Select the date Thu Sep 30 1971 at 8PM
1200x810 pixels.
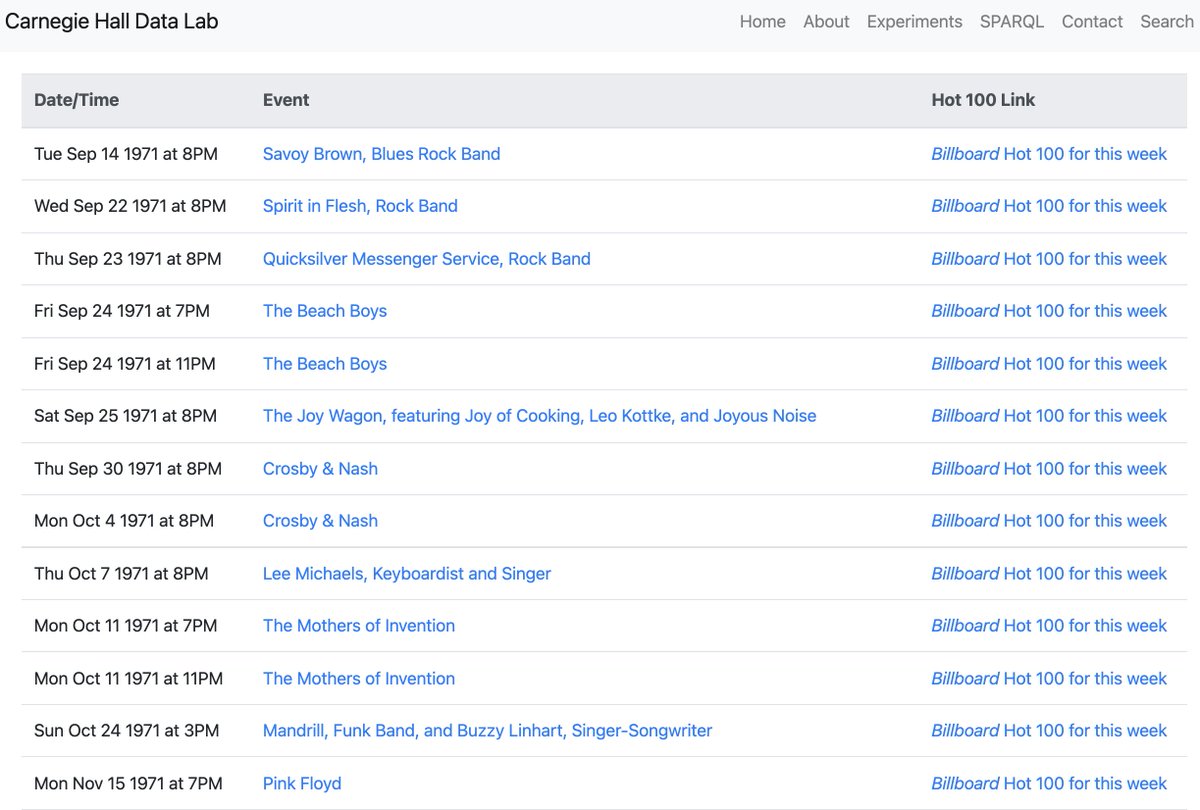pos(128,469)
